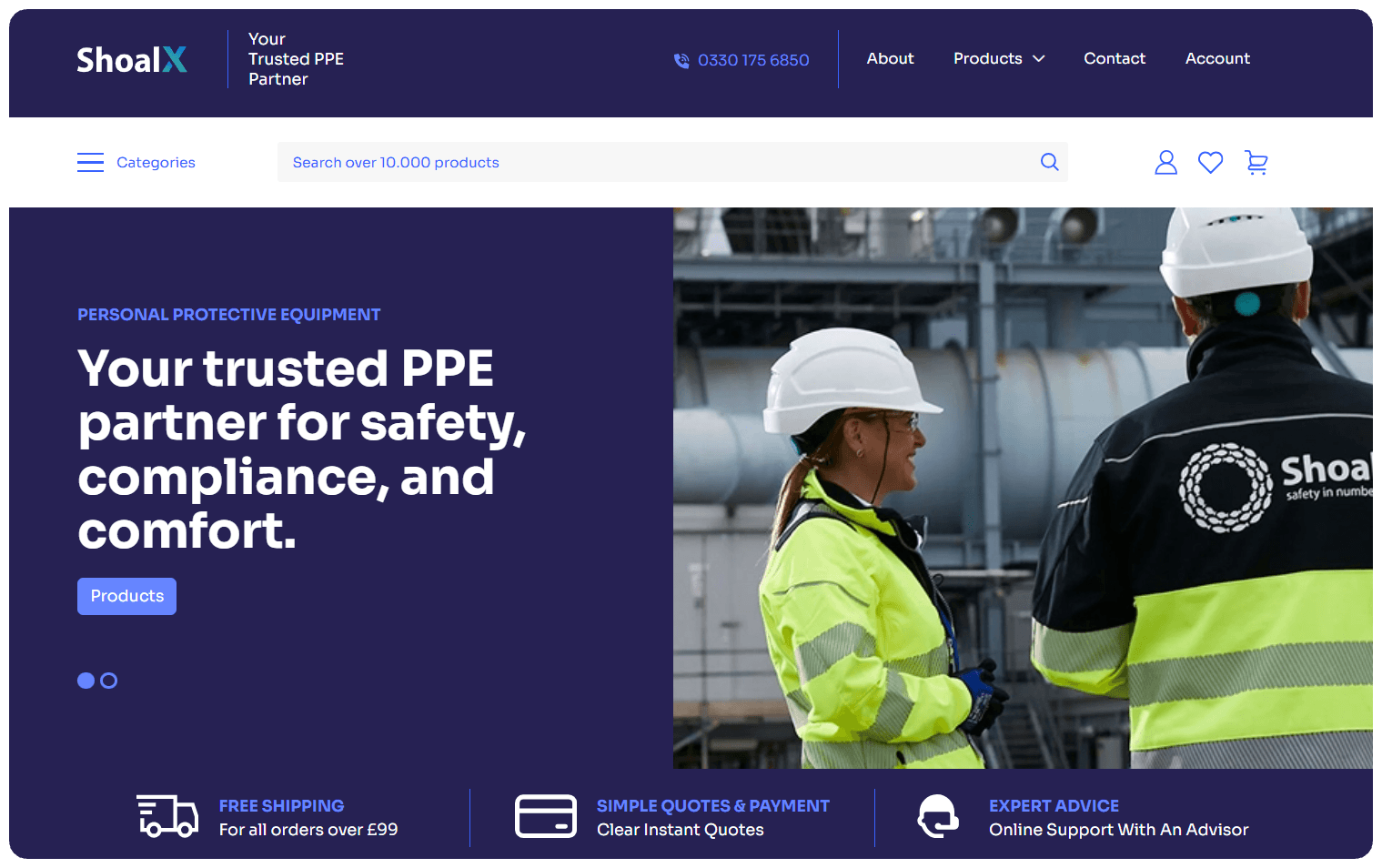Click the ShoalX logo

(132, 60)
